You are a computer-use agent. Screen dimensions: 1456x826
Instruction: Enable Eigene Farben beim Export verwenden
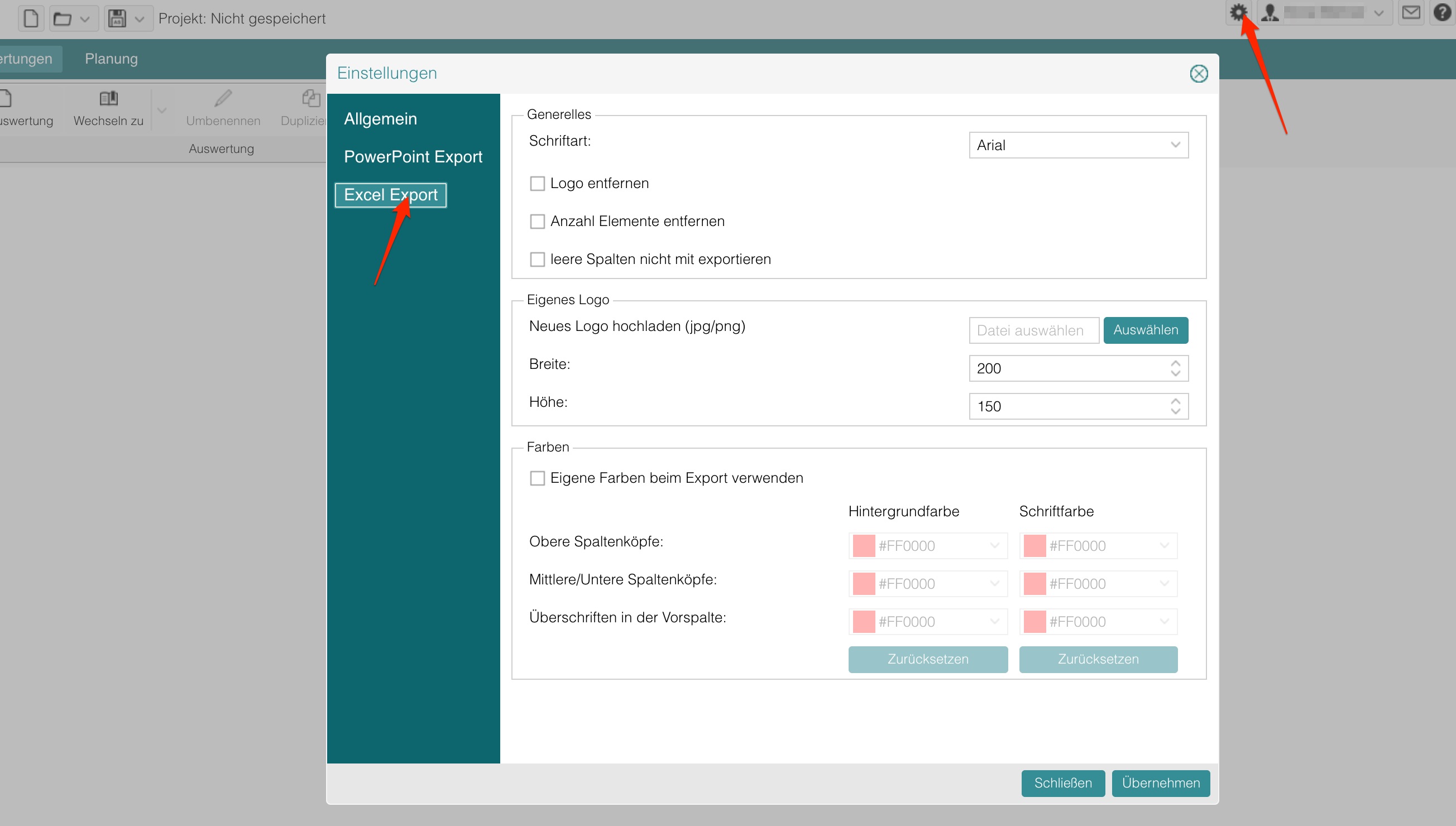tap(537, 478)
